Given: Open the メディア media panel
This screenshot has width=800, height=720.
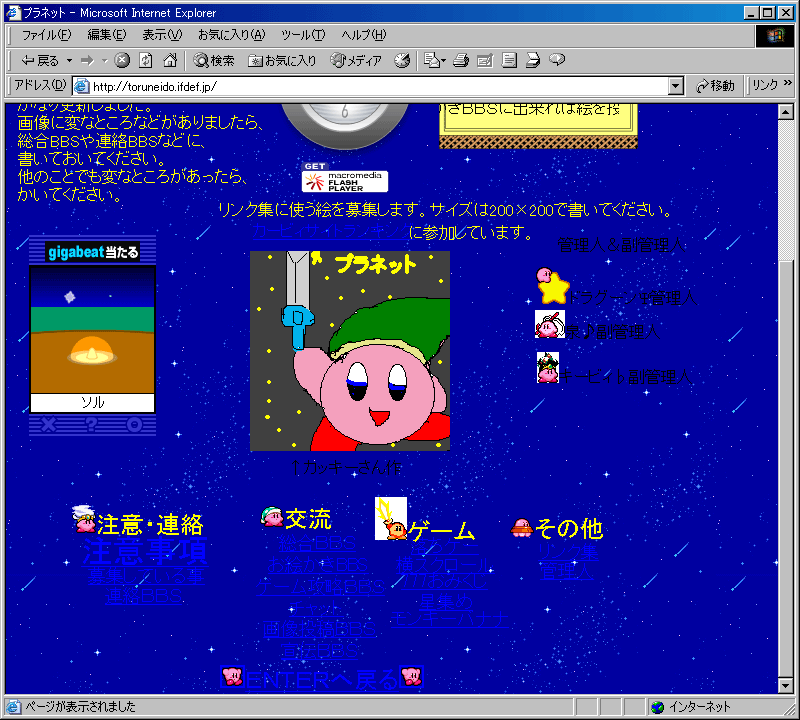Looking at the screenshot, I should point(356,61).
